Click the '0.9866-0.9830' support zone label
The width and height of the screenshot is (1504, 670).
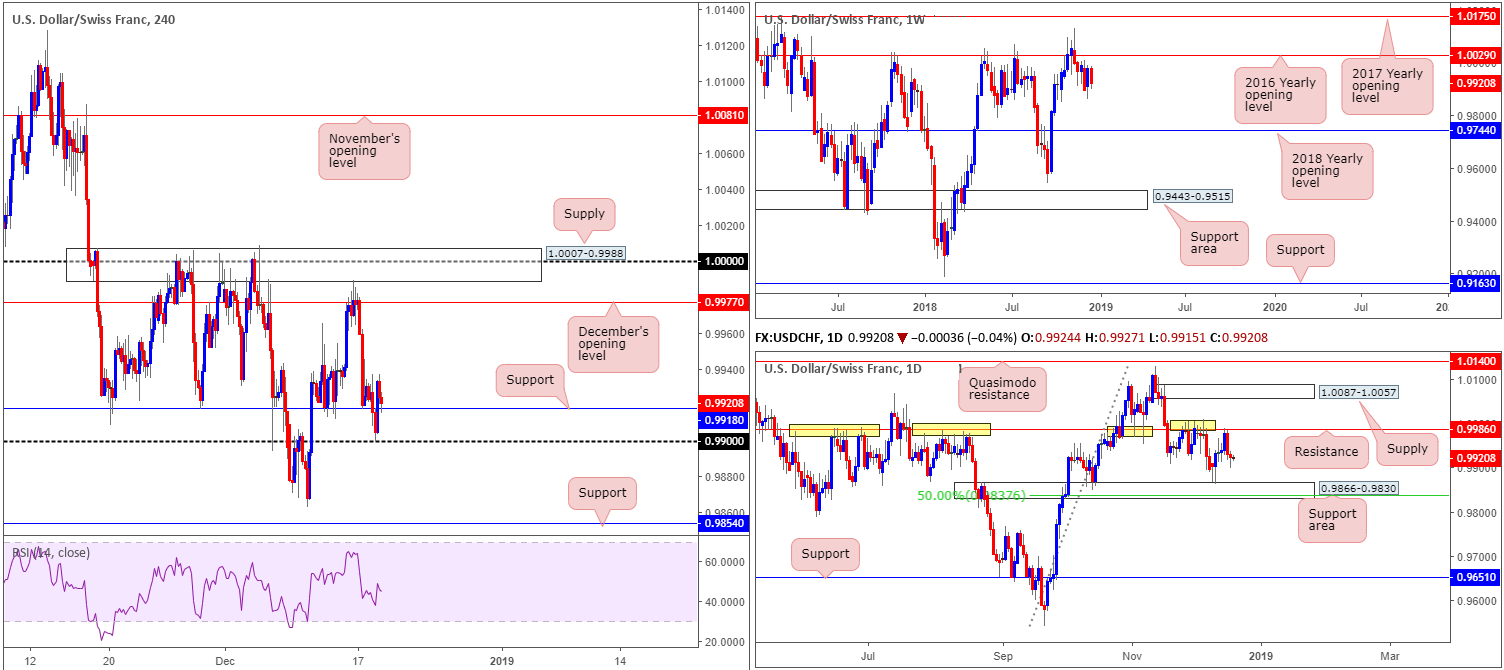[x=1357, y=488]
